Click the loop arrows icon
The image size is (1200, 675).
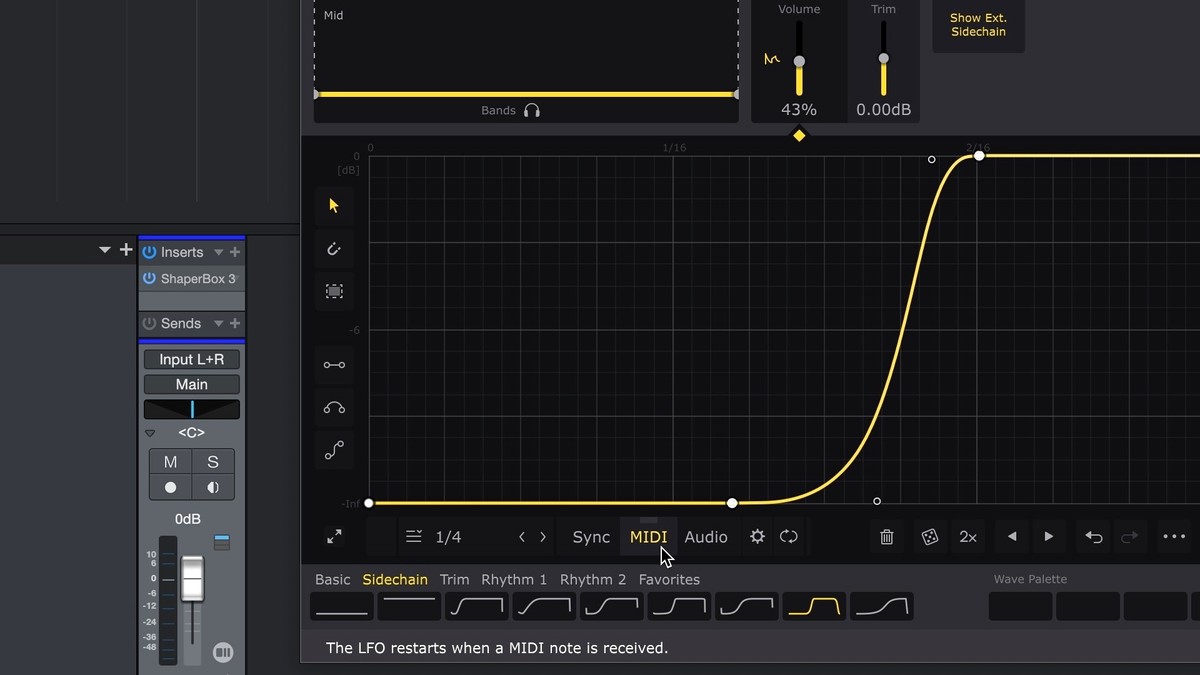pos(789,537)
